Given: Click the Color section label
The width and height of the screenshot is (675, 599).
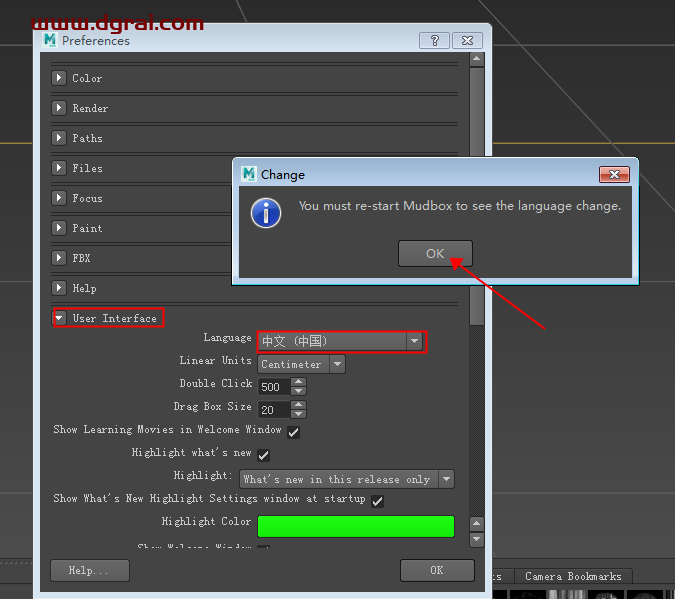Looking at the screenshot, I should 87,78.
